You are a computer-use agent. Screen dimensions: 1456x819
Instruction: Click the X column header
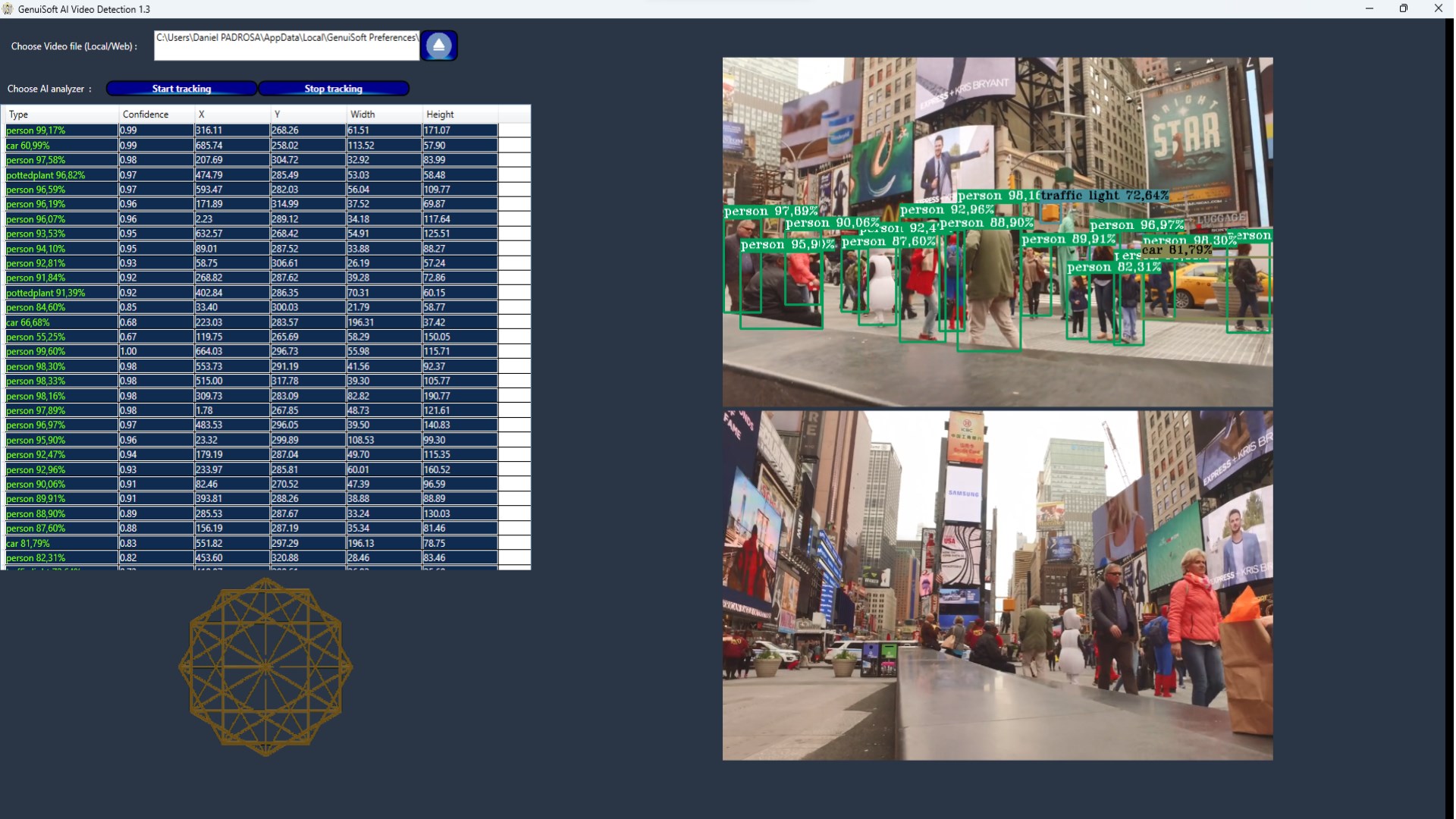click(231, 115)
